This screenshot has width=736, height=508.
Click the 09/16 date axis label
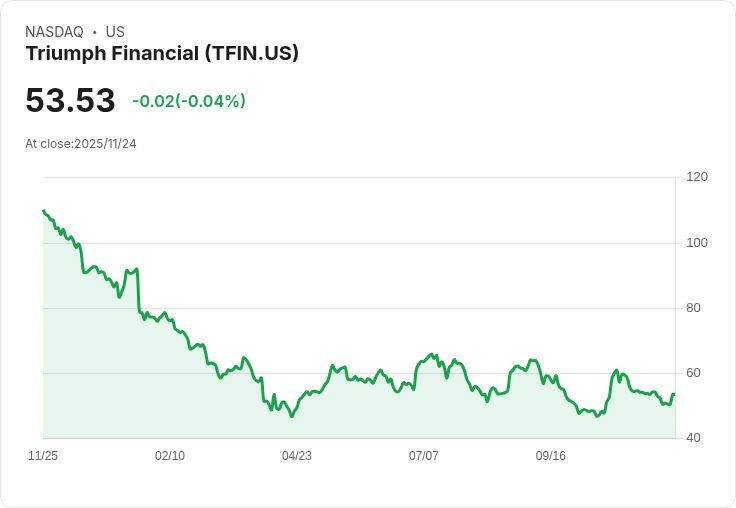(551, 456)
